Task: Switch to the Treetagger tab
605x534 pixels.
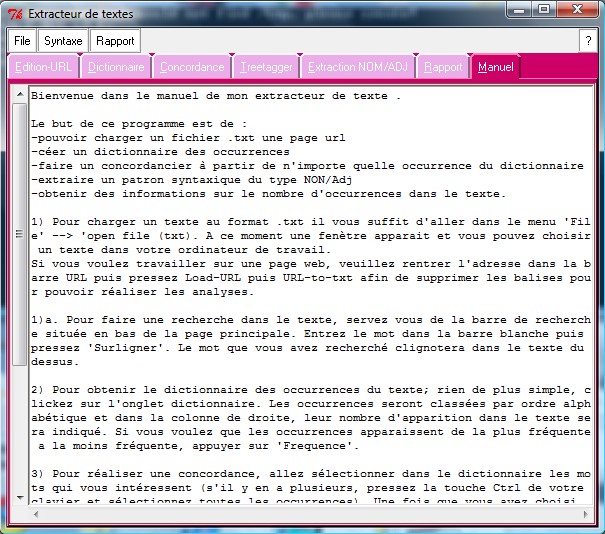Action: 266,67
